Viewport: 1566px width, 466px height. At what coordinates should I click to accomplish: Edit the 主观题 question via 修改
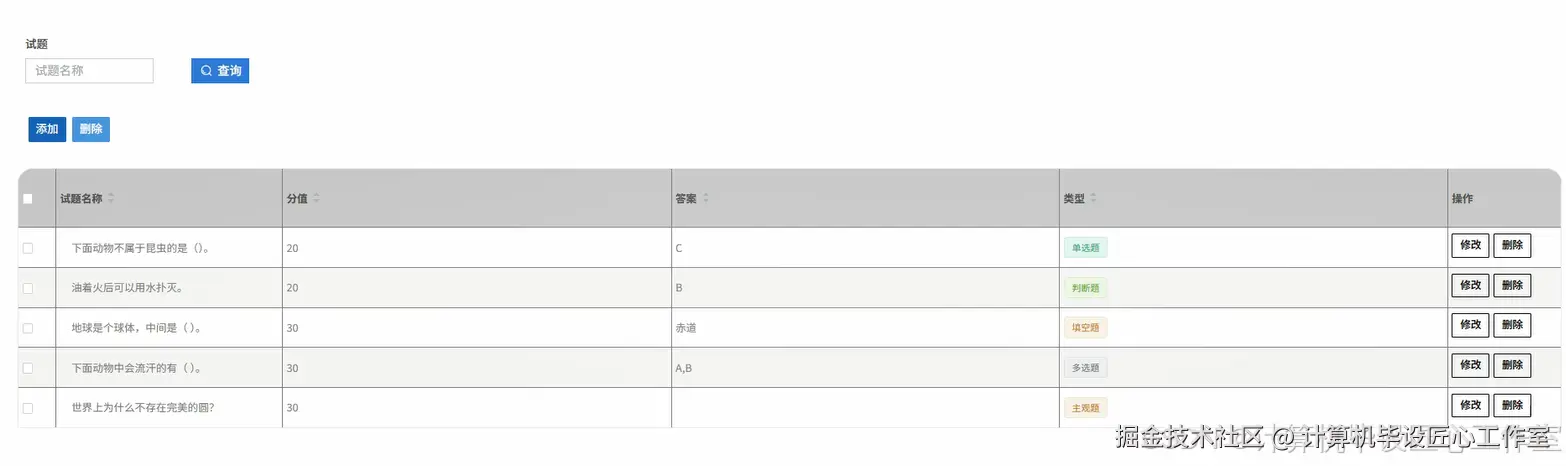pyautogui.click(x=1470, y=405)
